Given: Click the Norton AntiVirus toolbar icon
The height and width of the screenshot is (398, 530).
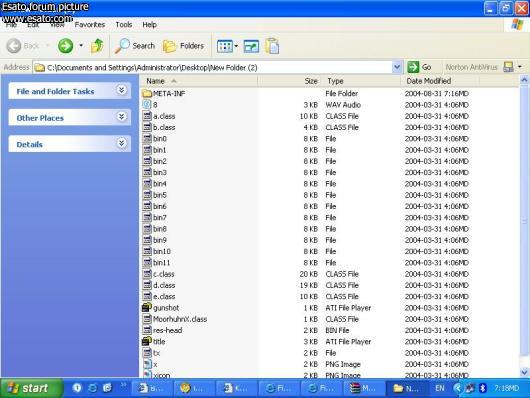Looking at the screenshot, I should [x=508, y=67].
